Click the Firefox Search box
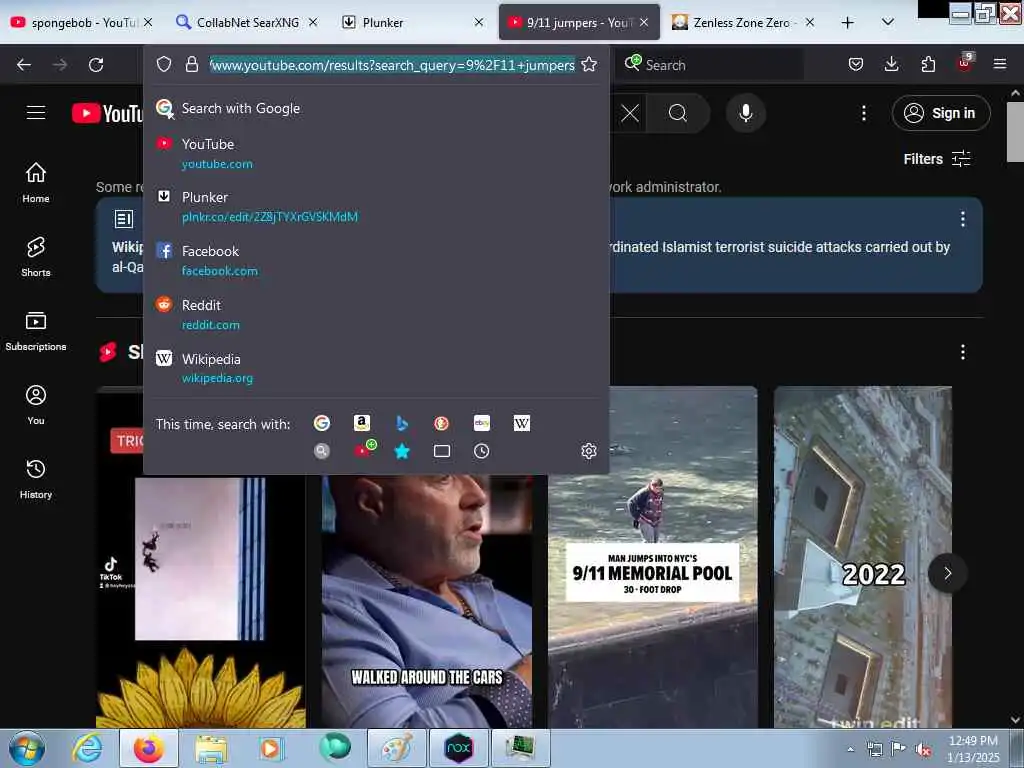Image resolution: width=1024 pixels, height=768 pixels. (712, 65)
